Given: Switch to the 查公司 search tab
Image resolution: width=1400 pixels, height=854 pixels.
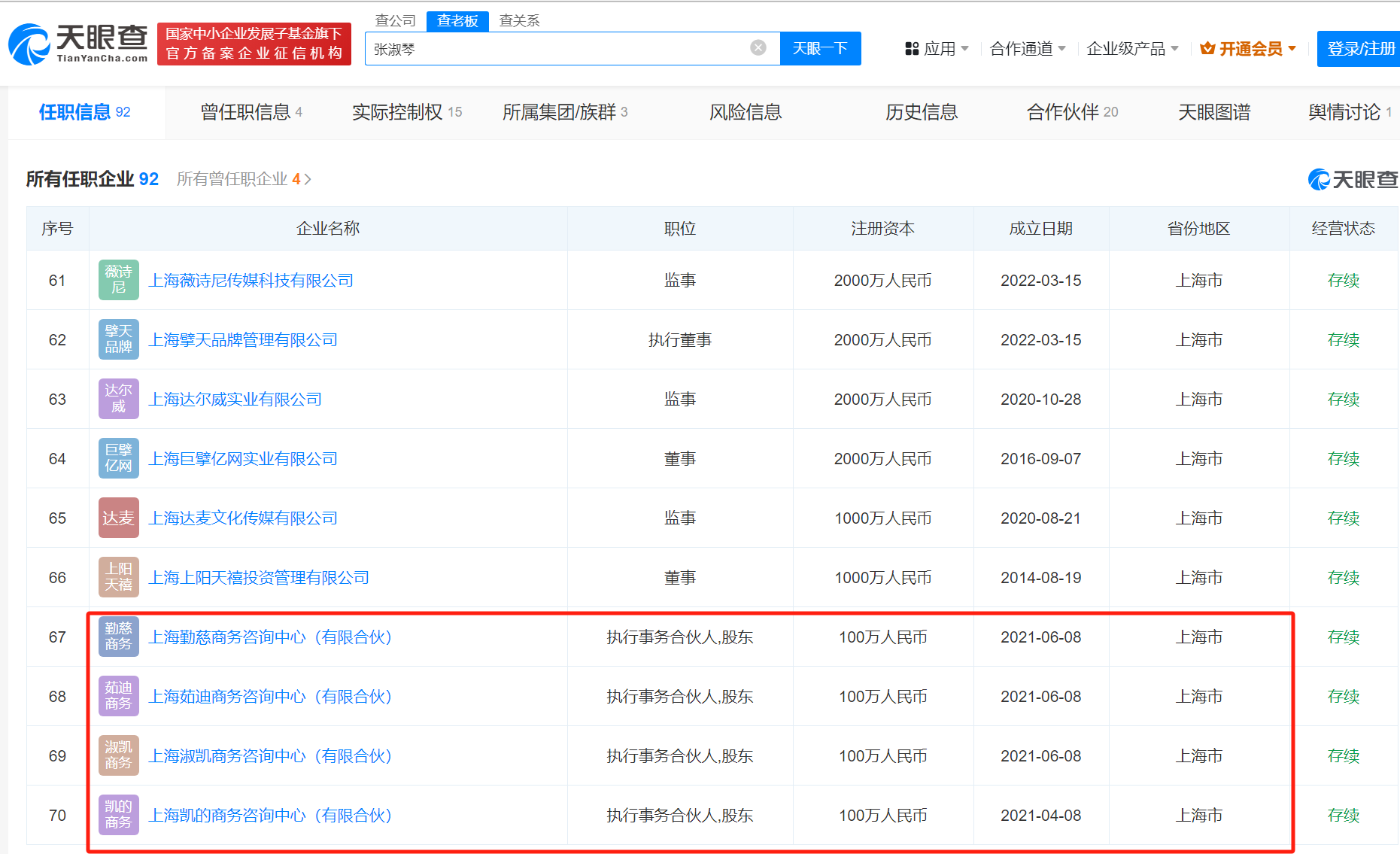Looking at the screenshot, I should tap(396, 21).
